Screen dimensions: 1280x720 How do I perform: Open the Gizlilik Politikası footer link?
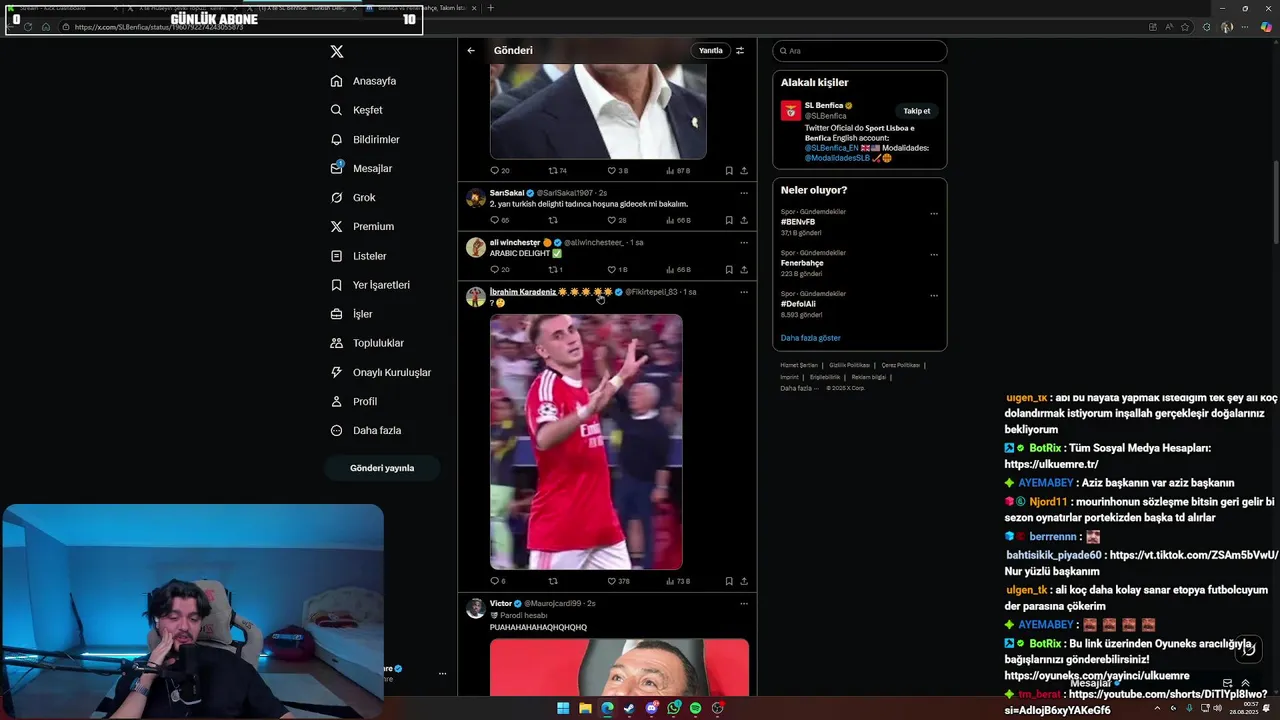click(848, 365)
